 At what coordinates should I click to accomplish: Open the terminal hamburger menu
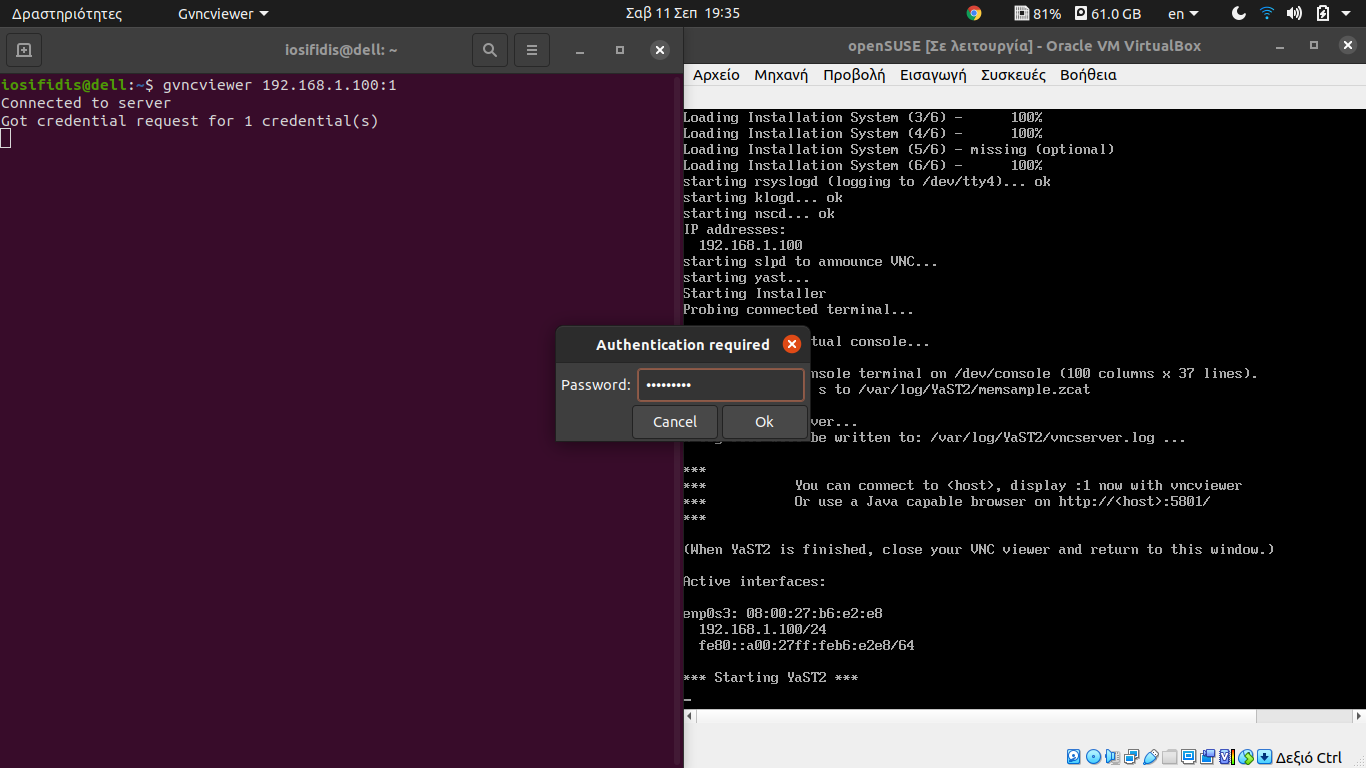(x=532, y=50)
